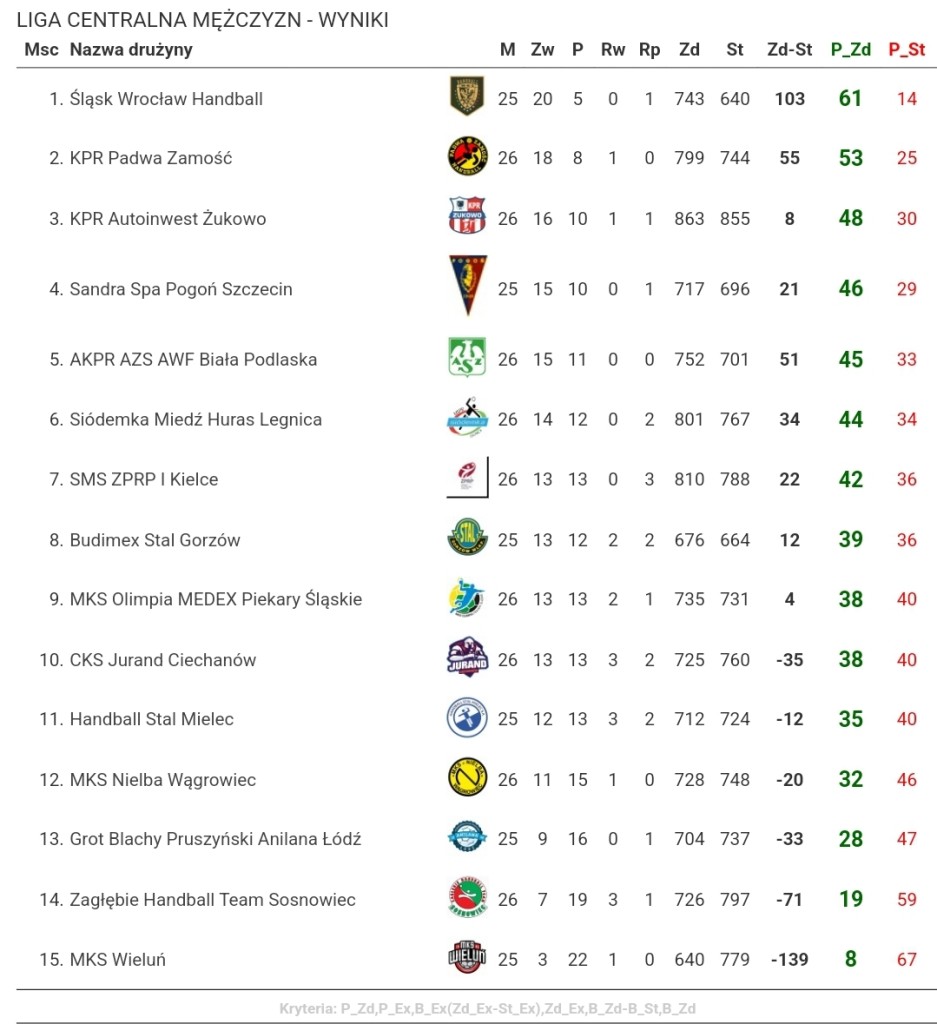Click the Śląsk Wrocław Handball team crest

[467, 96]
